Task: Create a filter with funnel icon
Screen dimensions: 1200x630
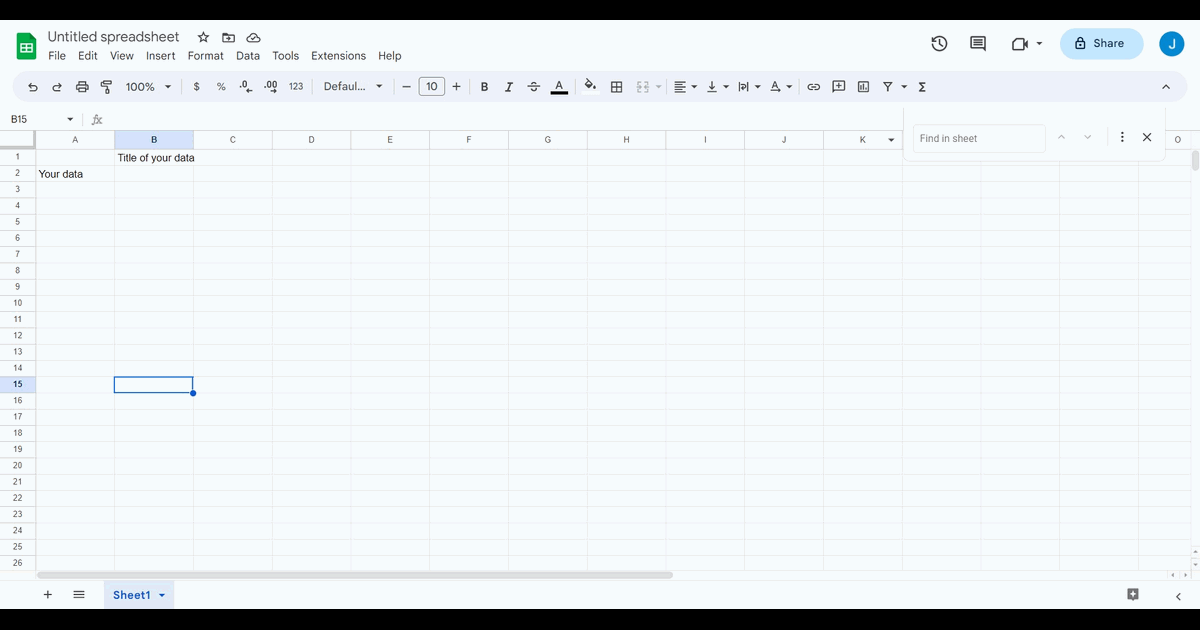Action: click(x=888, y=87)
